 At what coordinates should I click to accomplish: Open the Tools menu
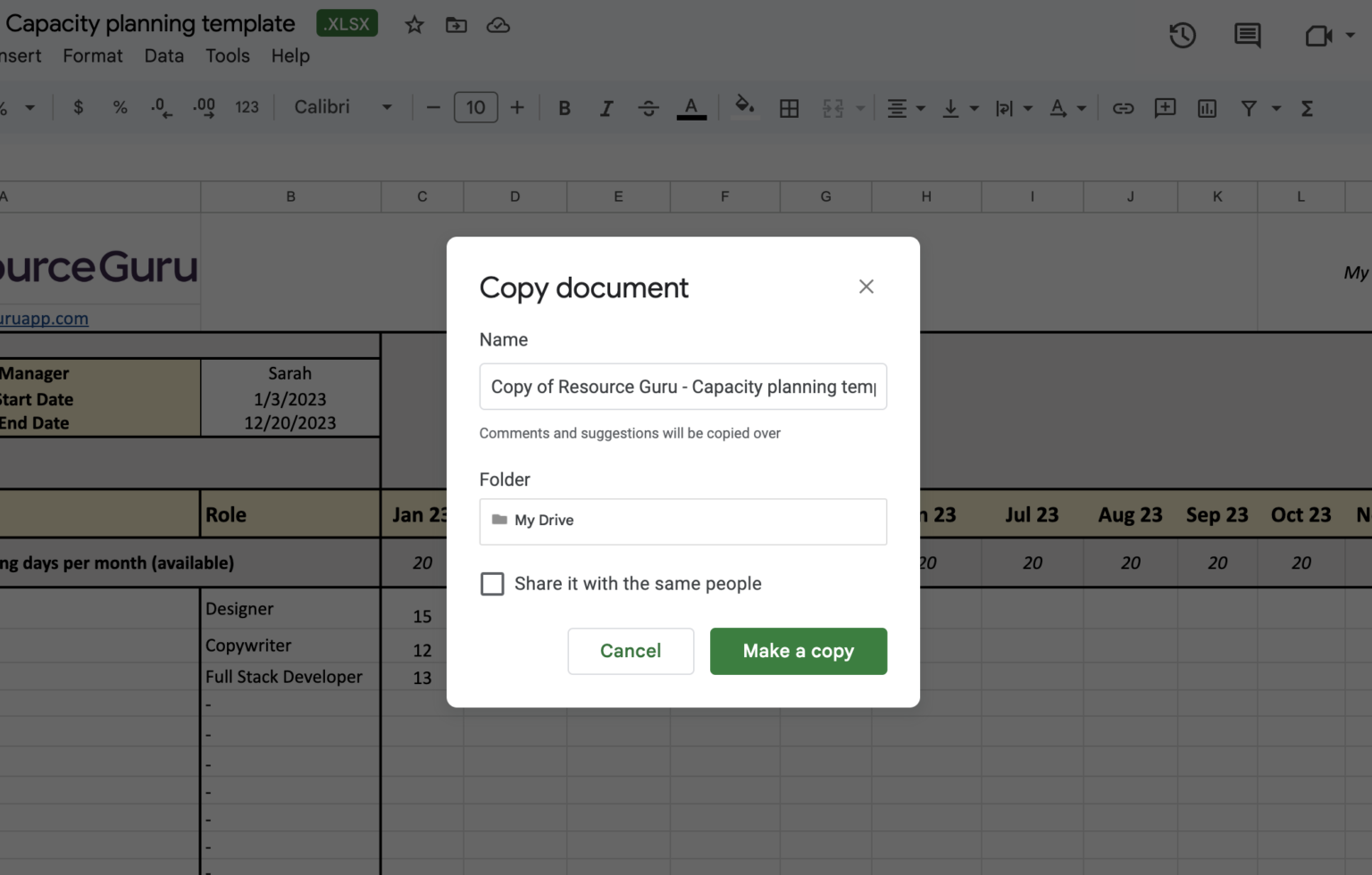[x=227, y=55]
